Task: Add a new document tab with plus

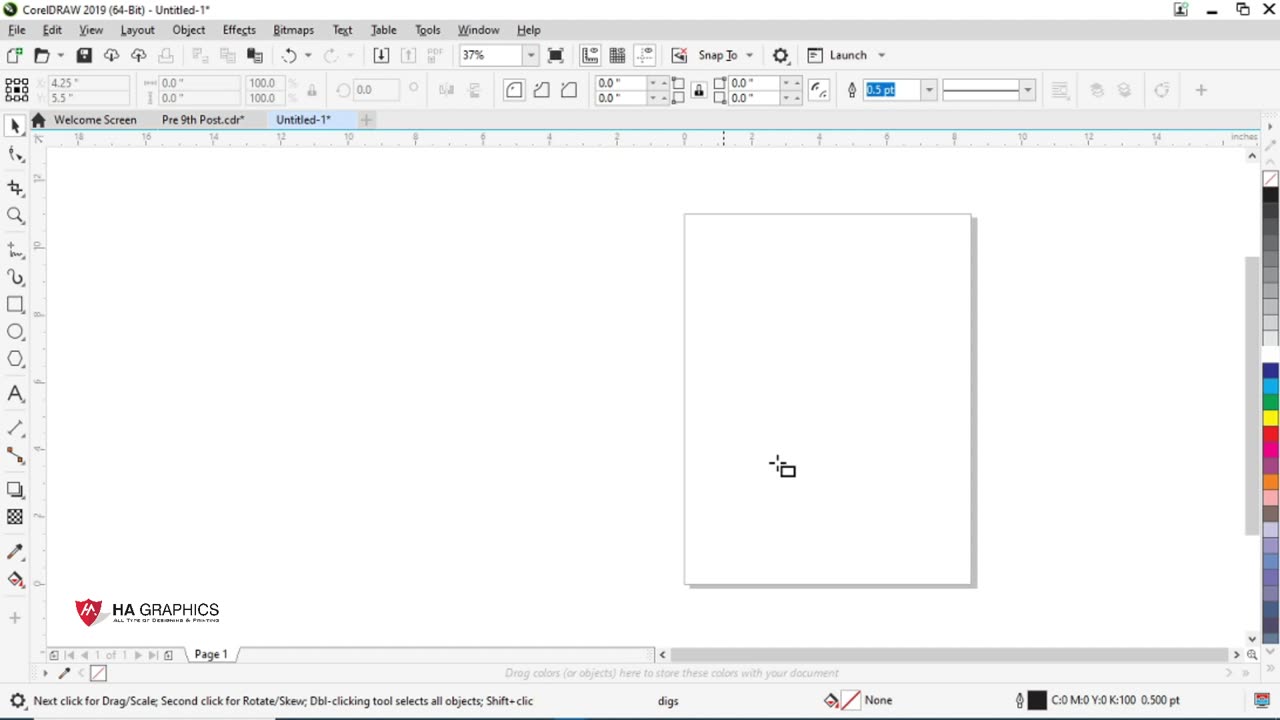Action: 366,120
